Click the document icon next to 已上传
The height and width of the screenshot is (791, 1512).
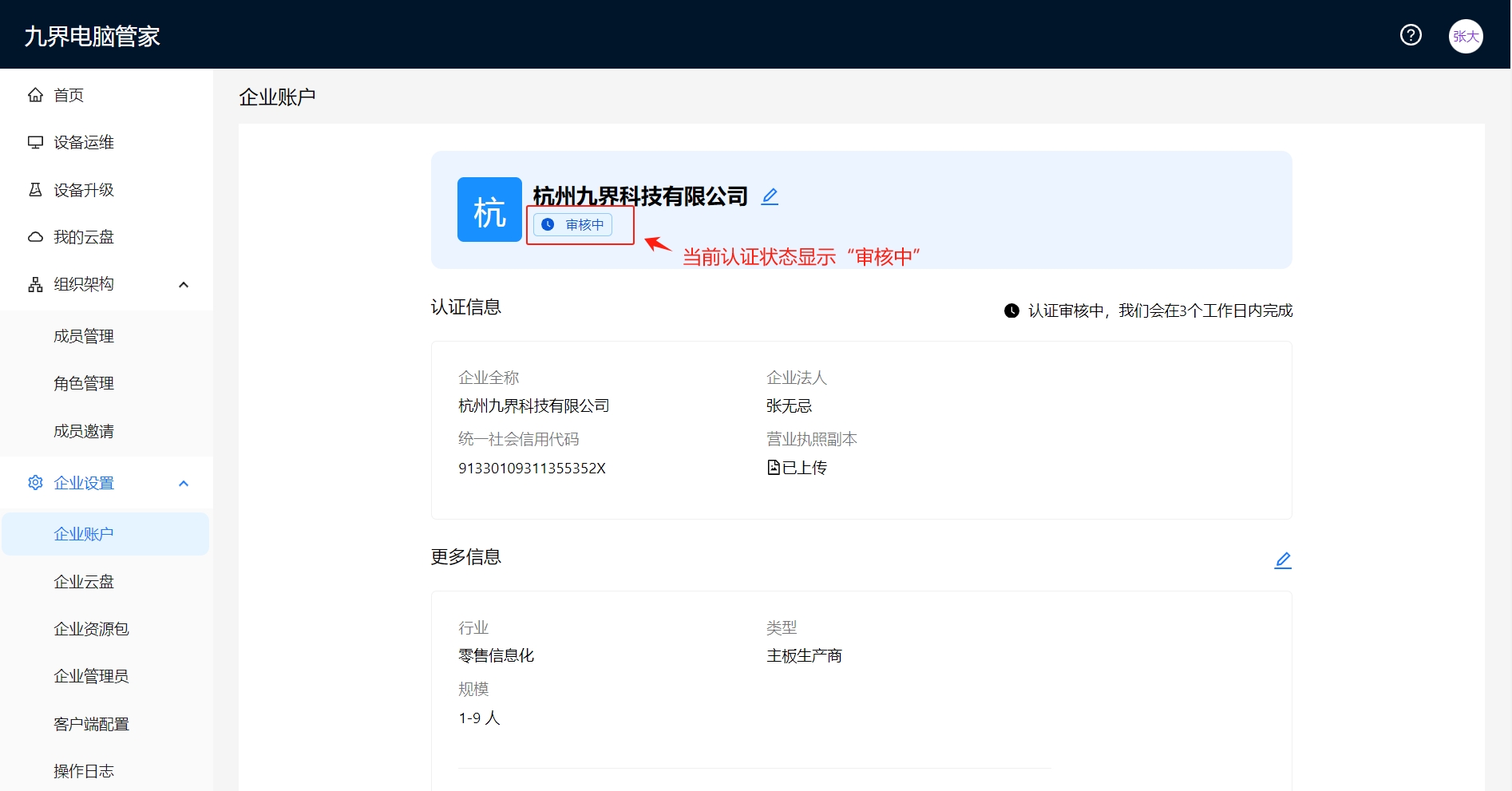point(774,468)
